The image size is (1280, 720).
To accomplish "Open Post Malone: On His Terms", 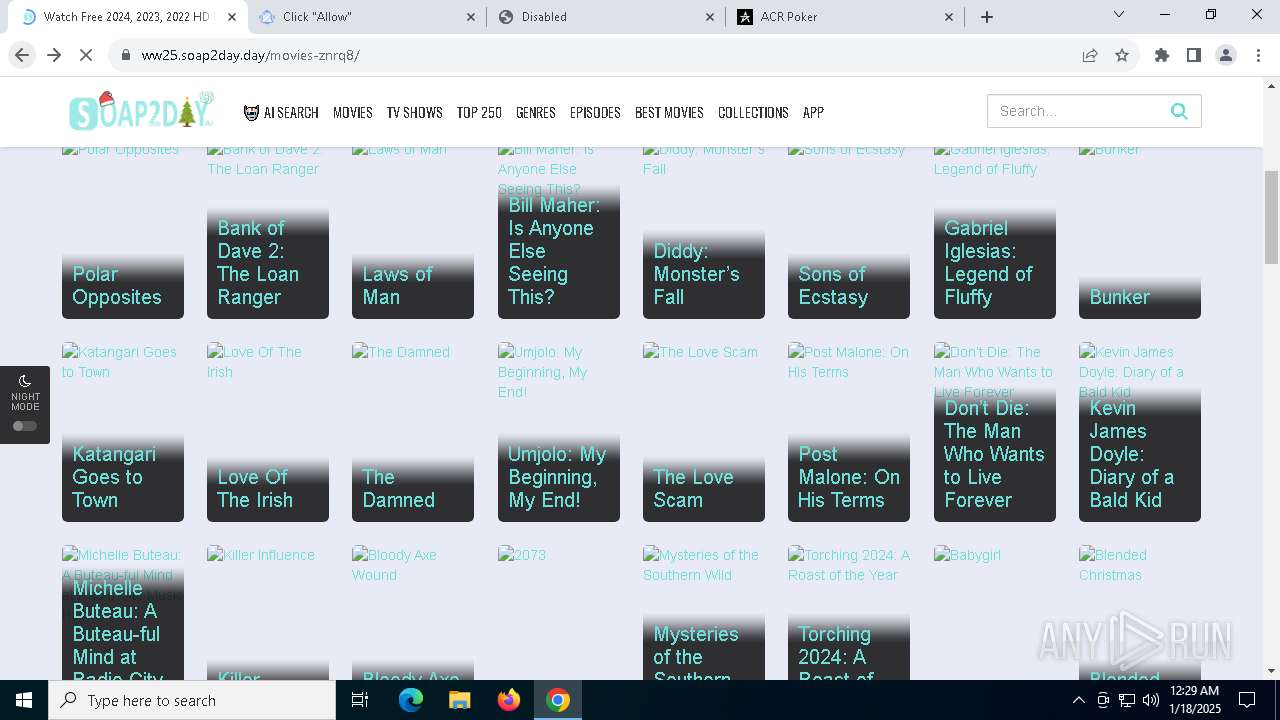I will click(x=849, y=432).
